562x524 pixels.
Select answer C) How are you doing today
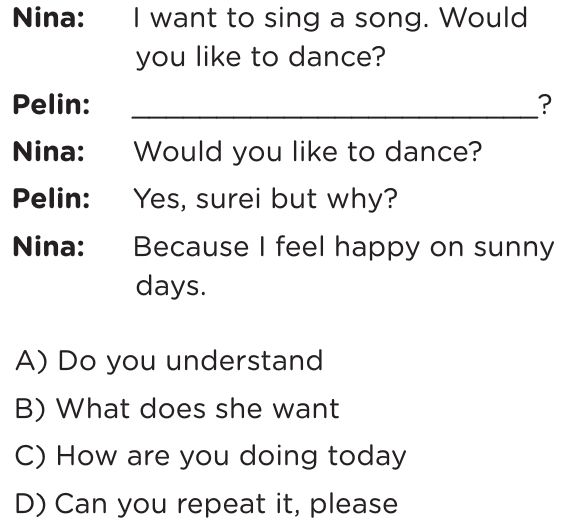(x=210, y=457)
